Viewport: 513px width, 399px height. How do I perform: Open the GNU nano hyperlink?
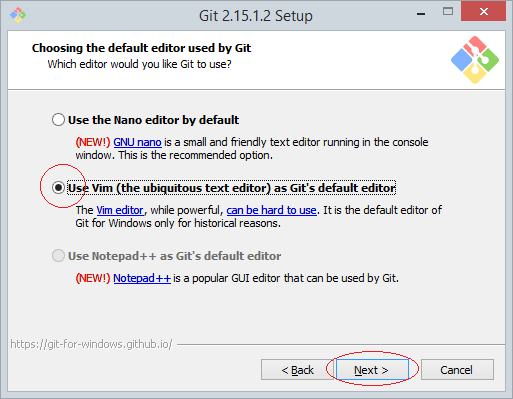tap(137, 142)
